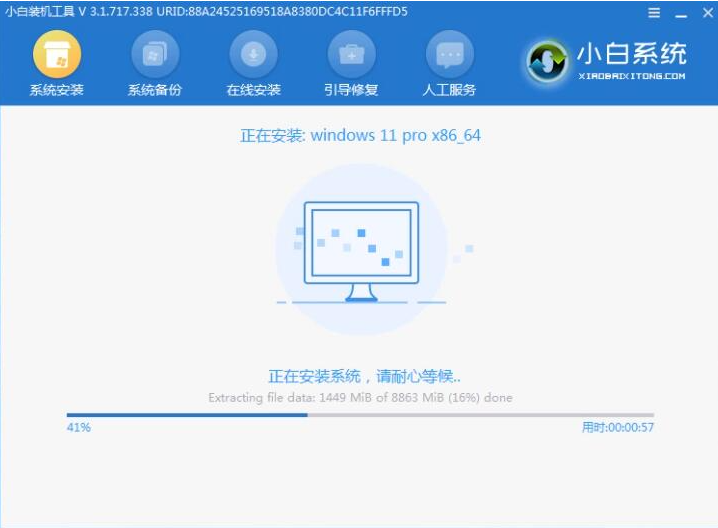Click the XIAOBAIXITONG.COM brand text
Image resolution: width=718 pixels, height=528 pixels.
tap(632, 76)
